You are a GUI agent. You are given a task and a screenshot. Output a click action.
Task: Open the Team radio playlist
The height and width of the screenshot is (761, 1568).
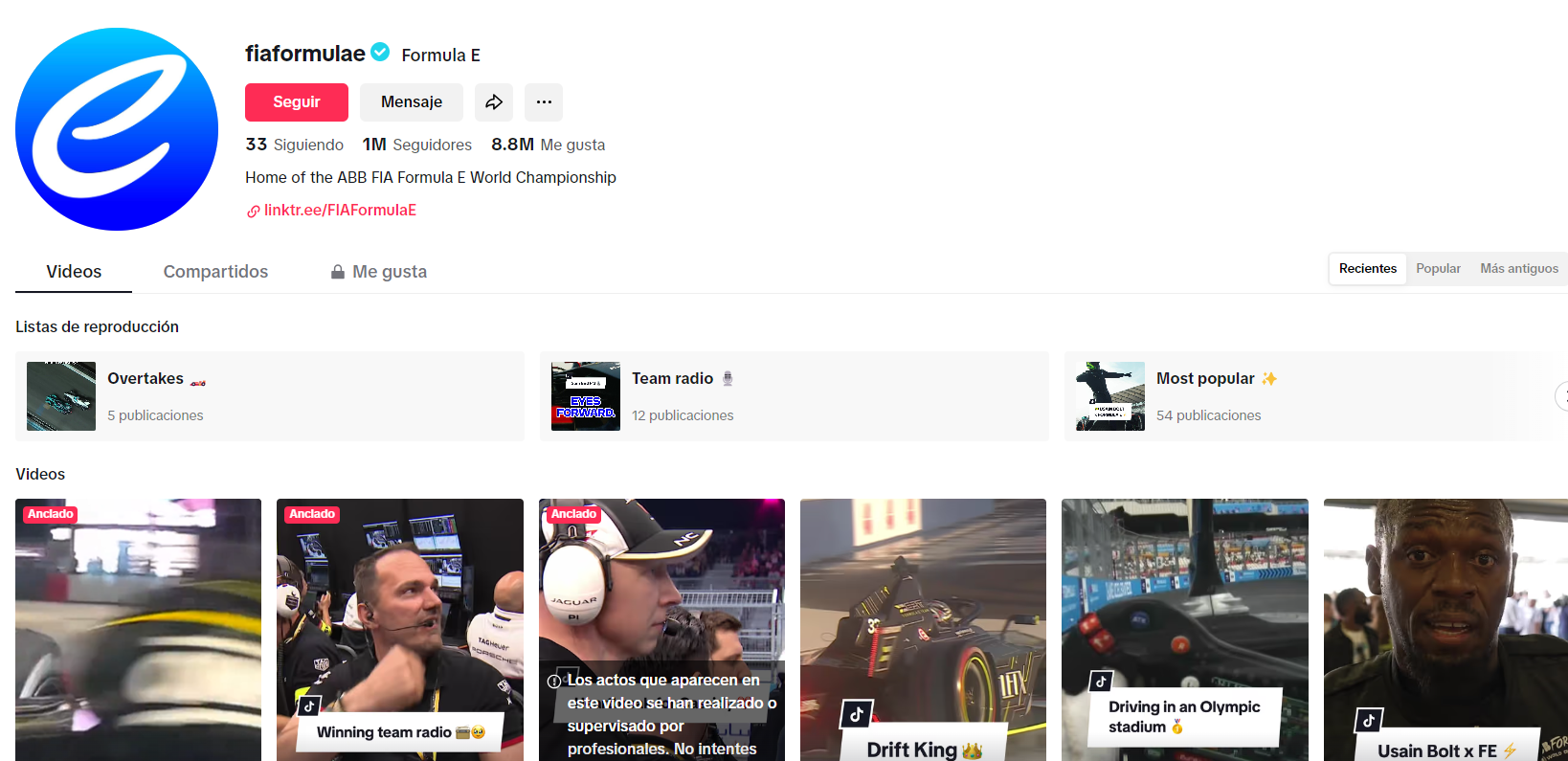[x=795, y=396]
